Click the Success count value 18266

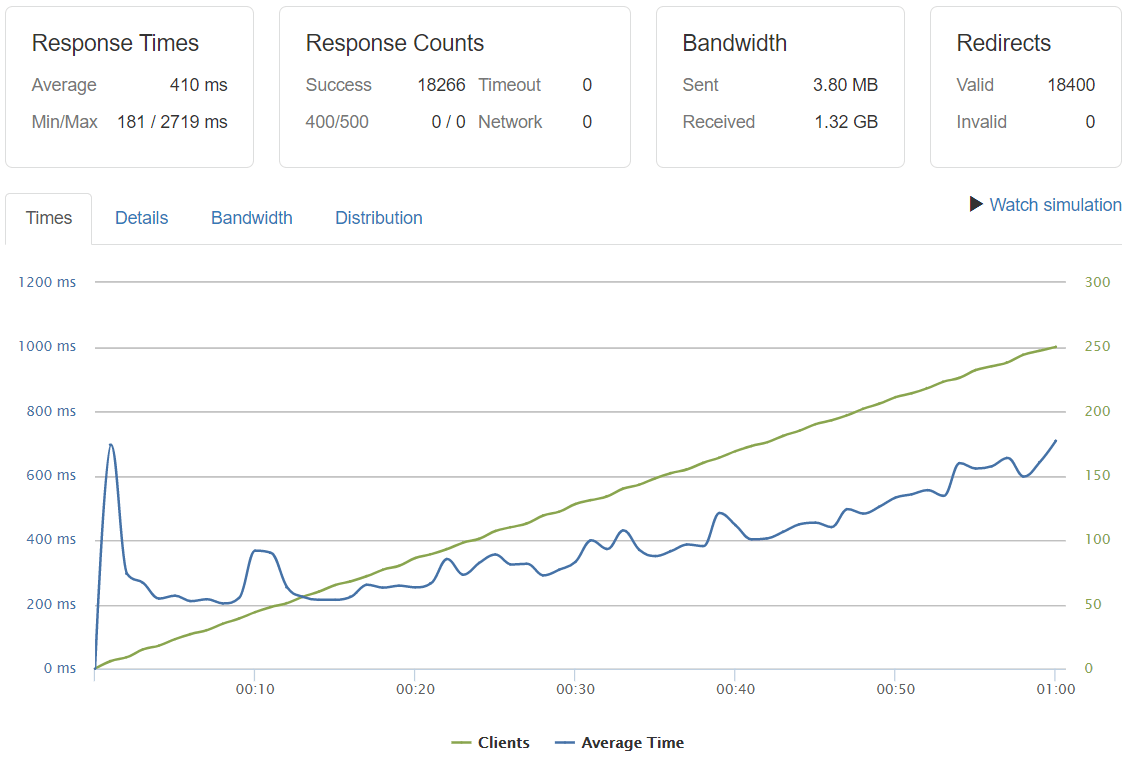pos(441,85)
